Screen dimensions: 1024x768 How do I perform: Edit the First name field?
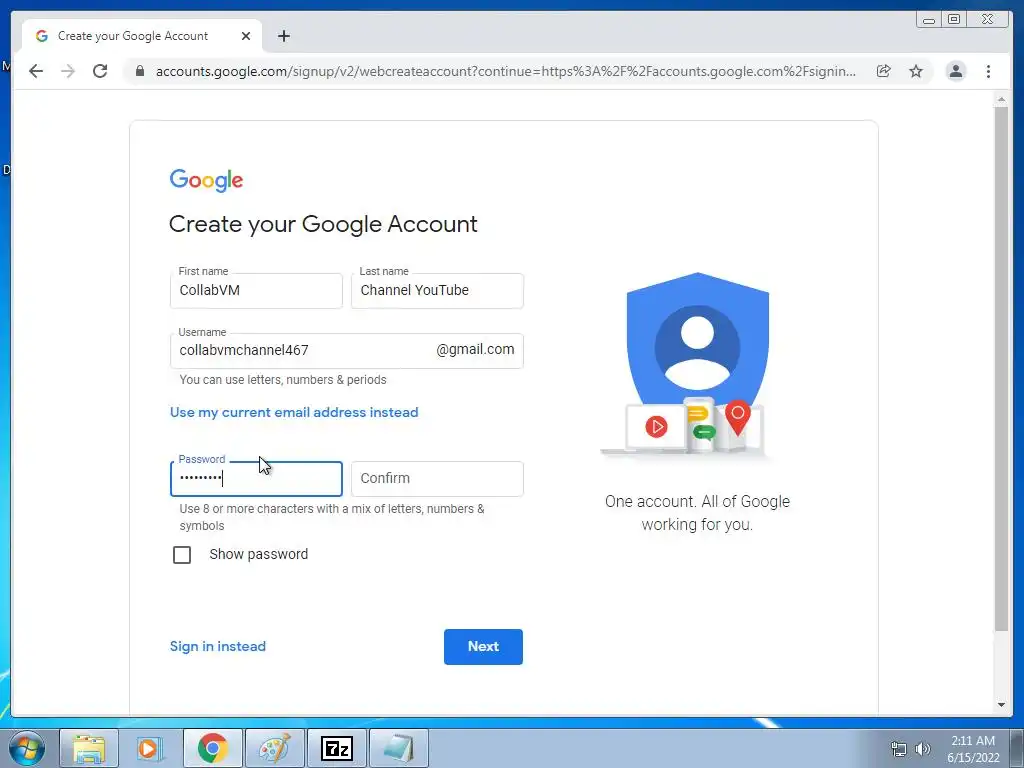tap(256, 291)
